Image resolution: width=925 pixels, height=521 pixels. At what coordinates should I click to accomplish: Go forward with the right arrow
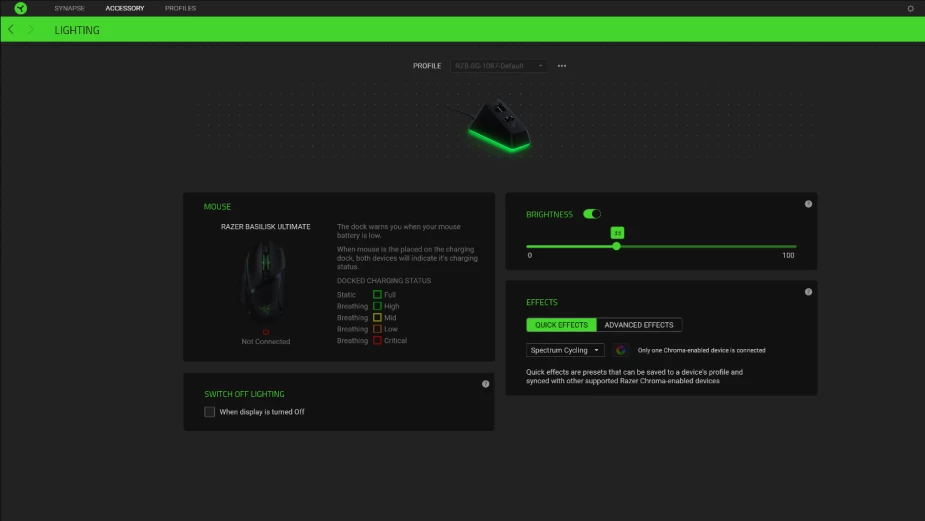(x=31, y=30)
